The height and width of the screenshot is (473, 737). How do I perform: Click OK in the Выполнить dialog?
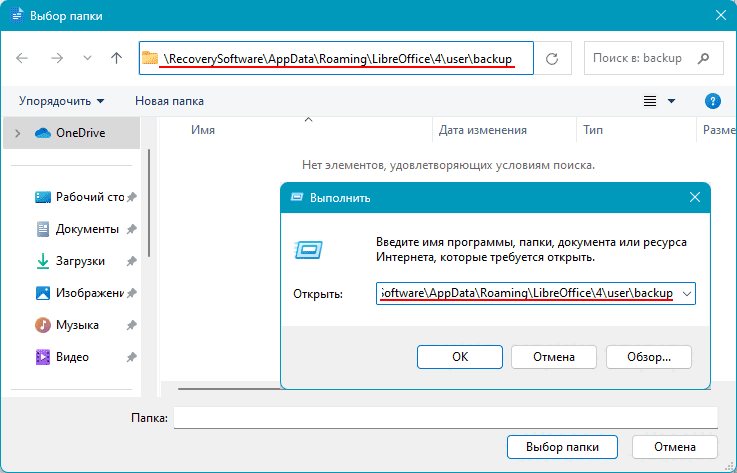coord(460,357)
